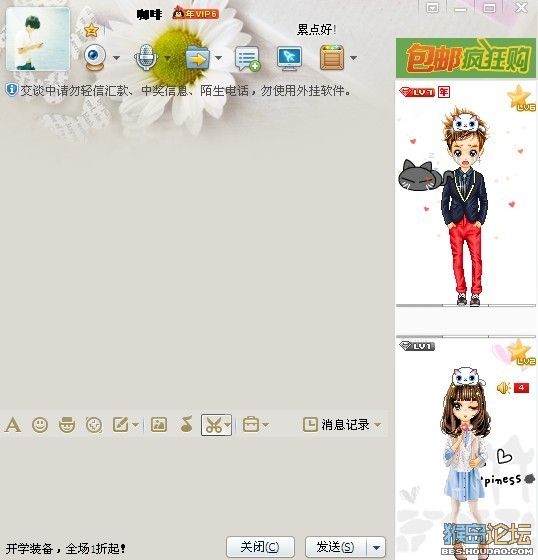Open the applications box icon
This screenshot has width=538, height=560.
click(x=332, y=57)
